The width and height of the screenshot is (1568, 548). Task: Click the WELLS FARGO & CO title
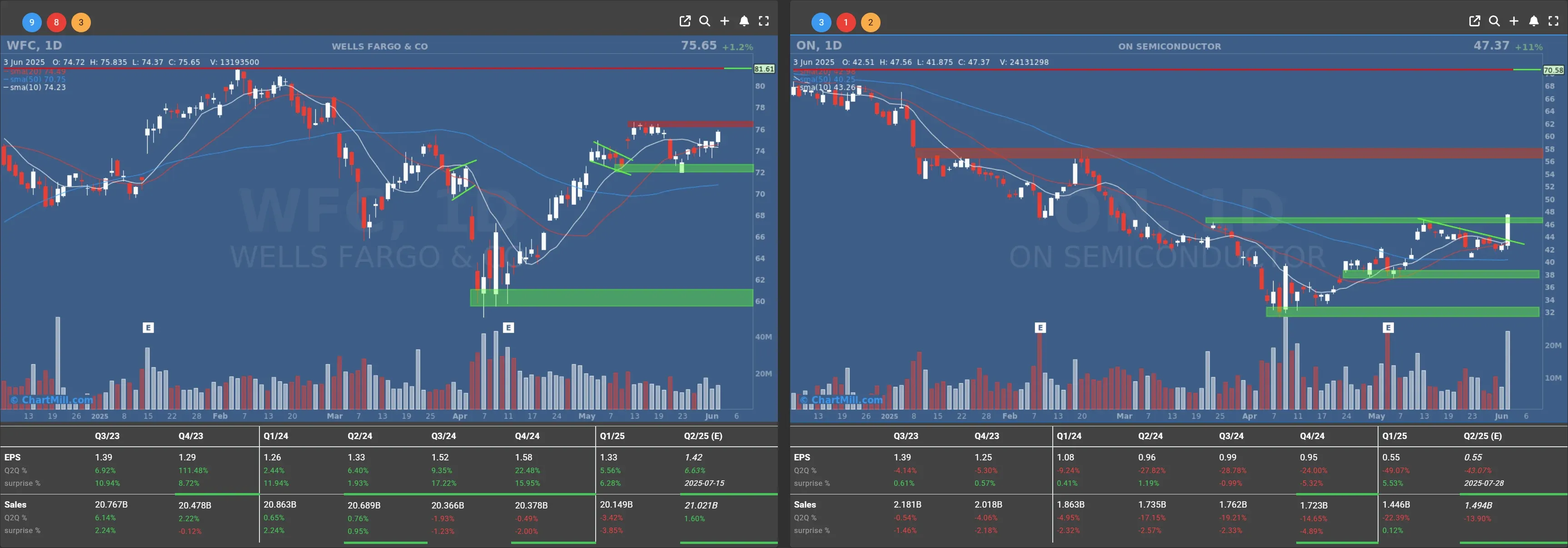click(x=380, y=46)
